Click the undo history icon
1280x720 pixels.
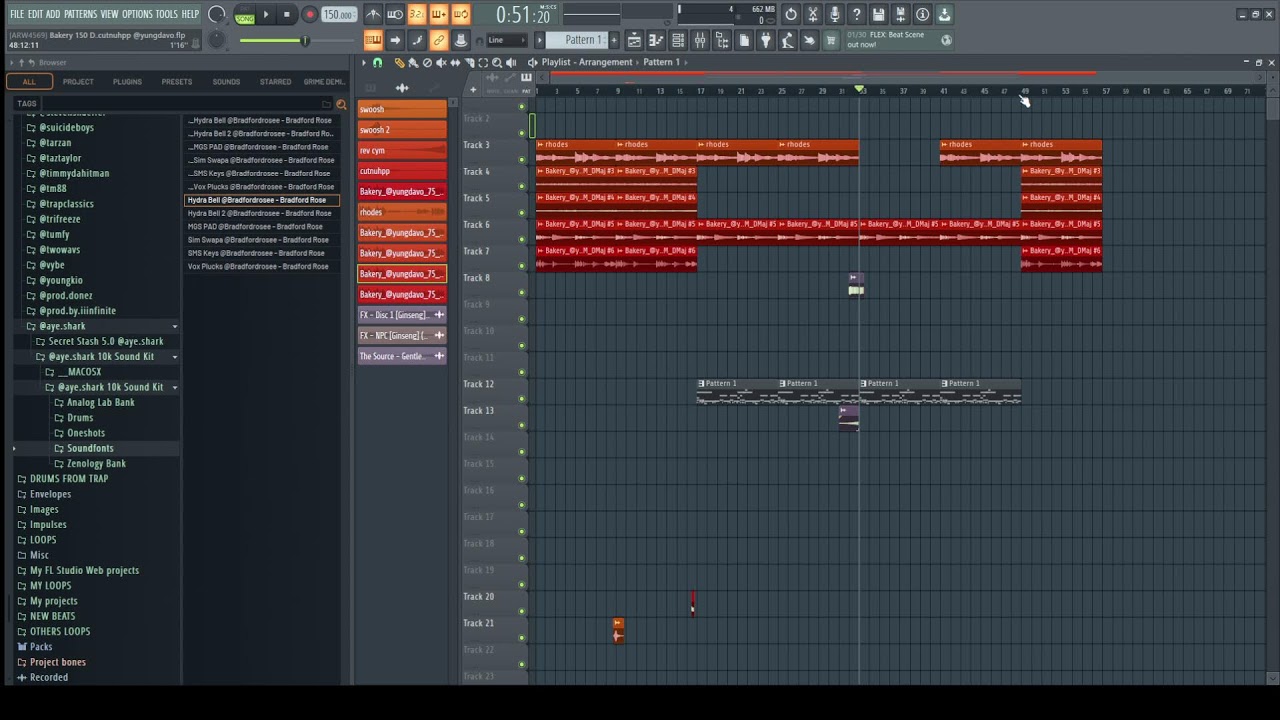click(x=791, y=15)
